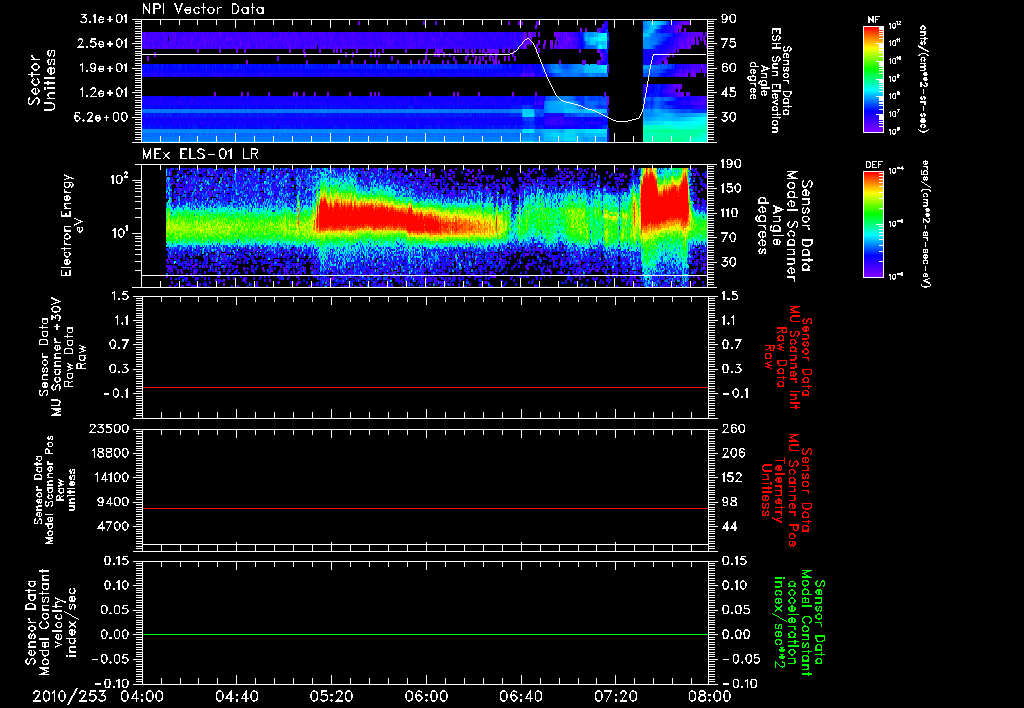Click the '9400' tick label
Screen dimensions: 1024x708
tap(113, 502)
